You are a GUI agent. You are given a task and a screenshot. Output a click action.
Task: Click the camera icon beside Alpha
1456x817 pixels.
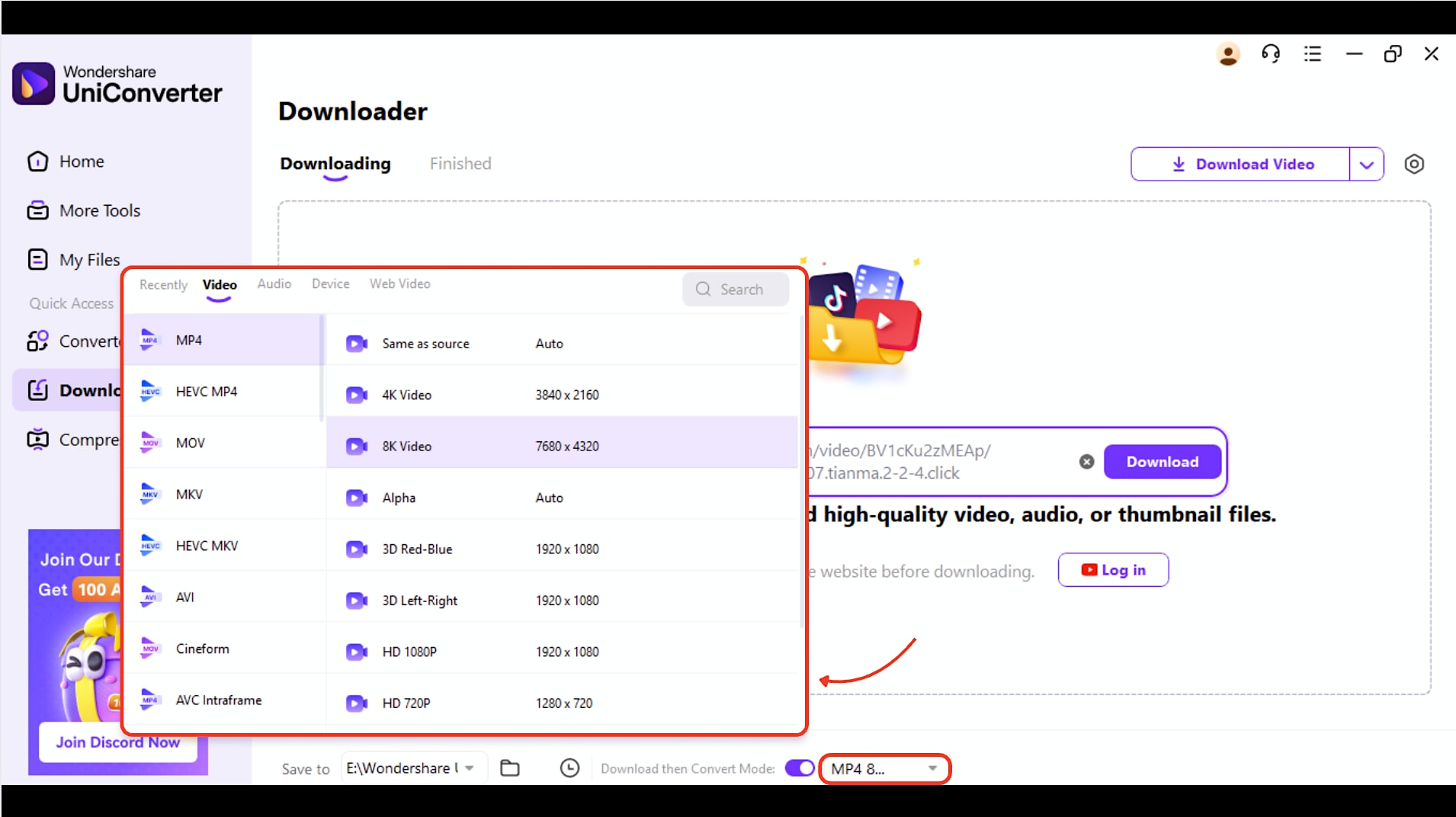(357, 498)
